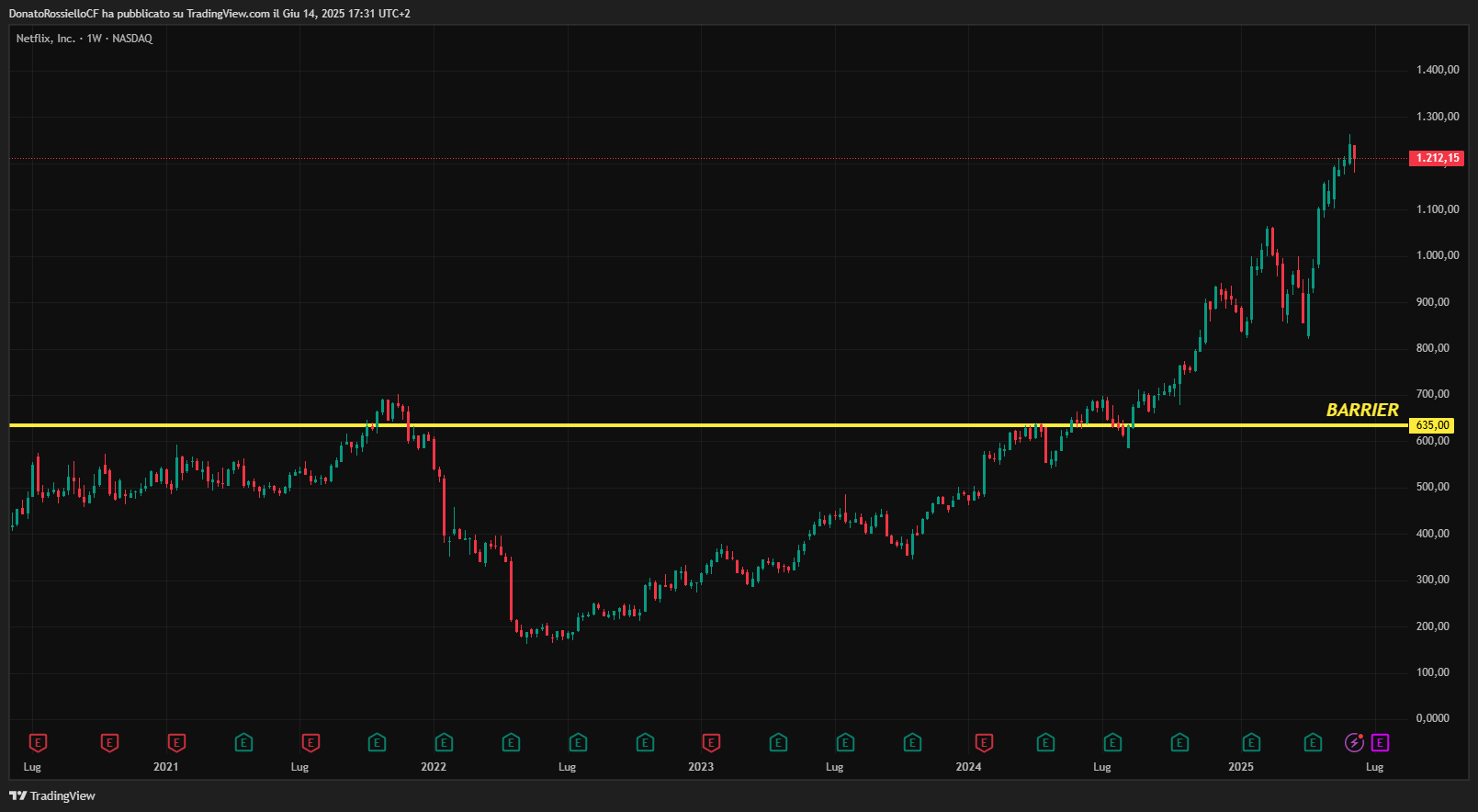
Task: Select the April 2023 green earnings marker
Action: (778, 742)
